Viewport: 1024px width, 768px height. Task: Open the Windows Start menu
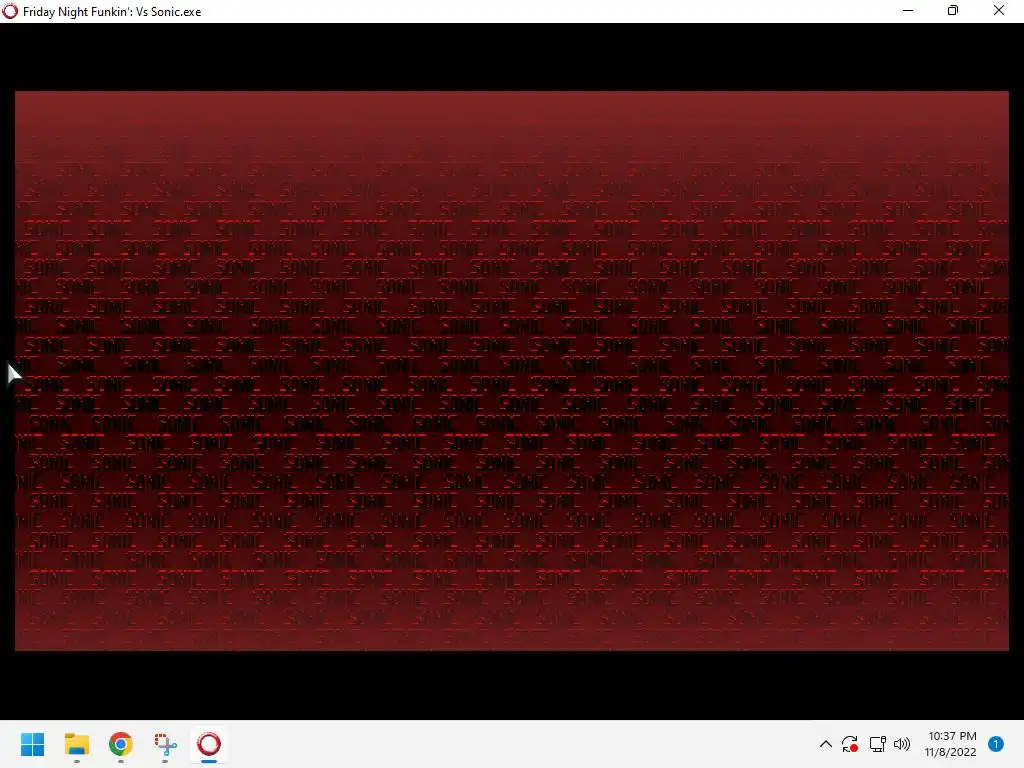(33, 744)
